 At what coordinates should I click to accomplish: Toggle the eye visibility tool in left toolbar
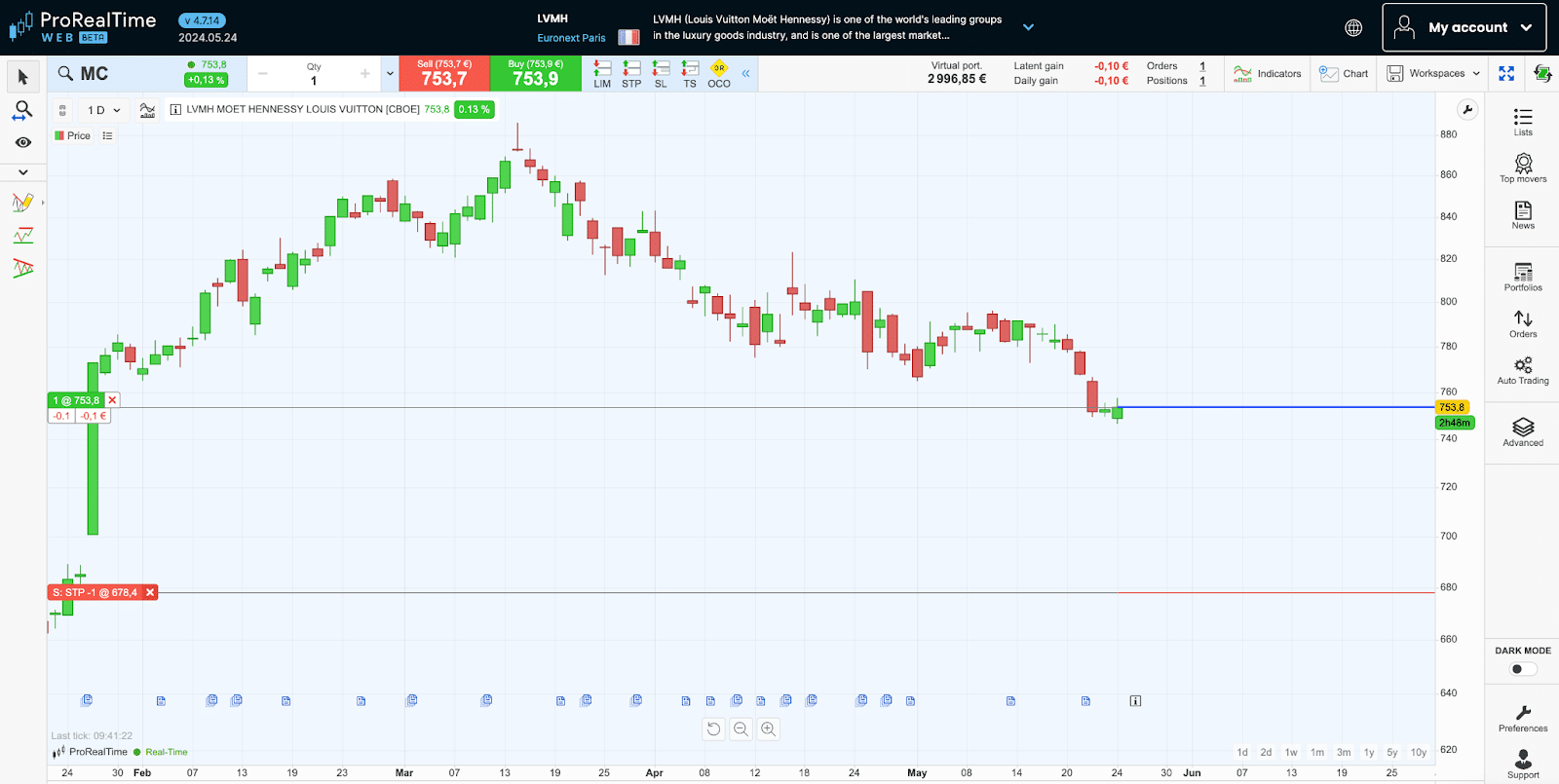click(x=23, y=142)
